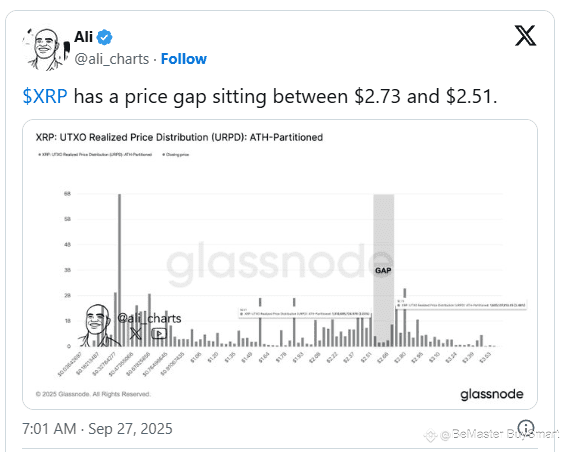Click the cartoon face watermark in chart

[95, 325]
